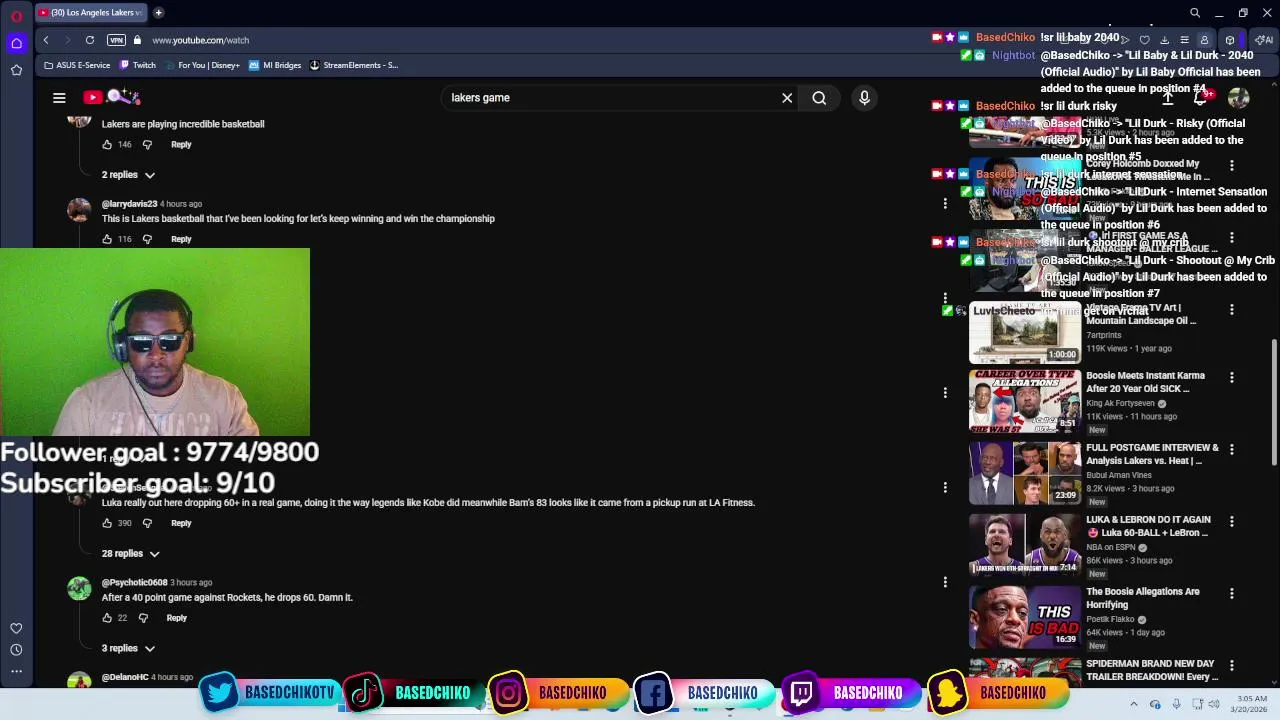Viewport: 1280px width, 720px height.
Task: Like the Psychotic0608 comment
Action: (107, 618)
